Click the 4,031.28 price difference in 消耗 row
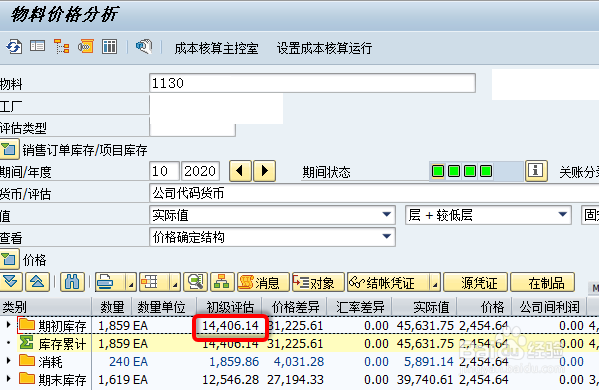This screenshot has height=390, width=599. click(299, 361)
